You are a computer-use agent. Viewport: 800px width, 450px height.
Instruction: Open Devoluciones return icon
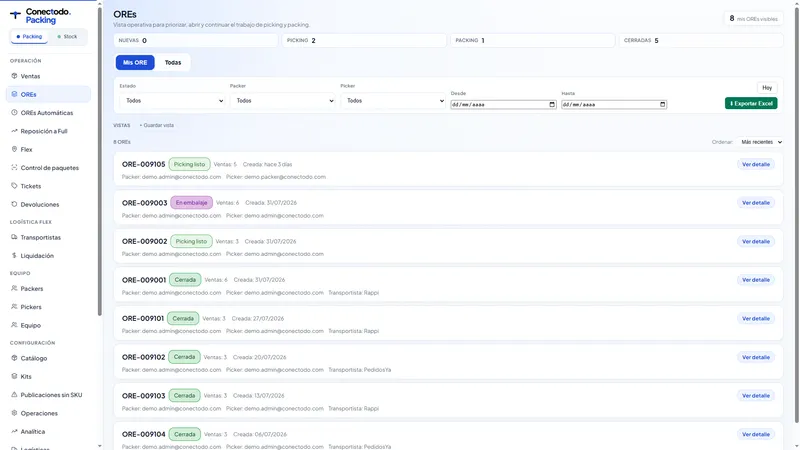14,205
